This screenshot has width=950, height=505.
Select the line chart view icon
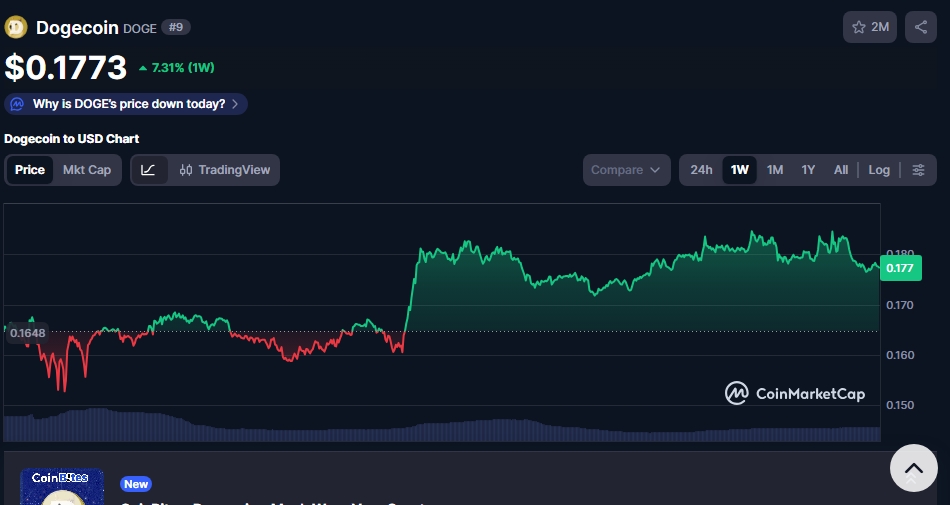coord(148,170)
